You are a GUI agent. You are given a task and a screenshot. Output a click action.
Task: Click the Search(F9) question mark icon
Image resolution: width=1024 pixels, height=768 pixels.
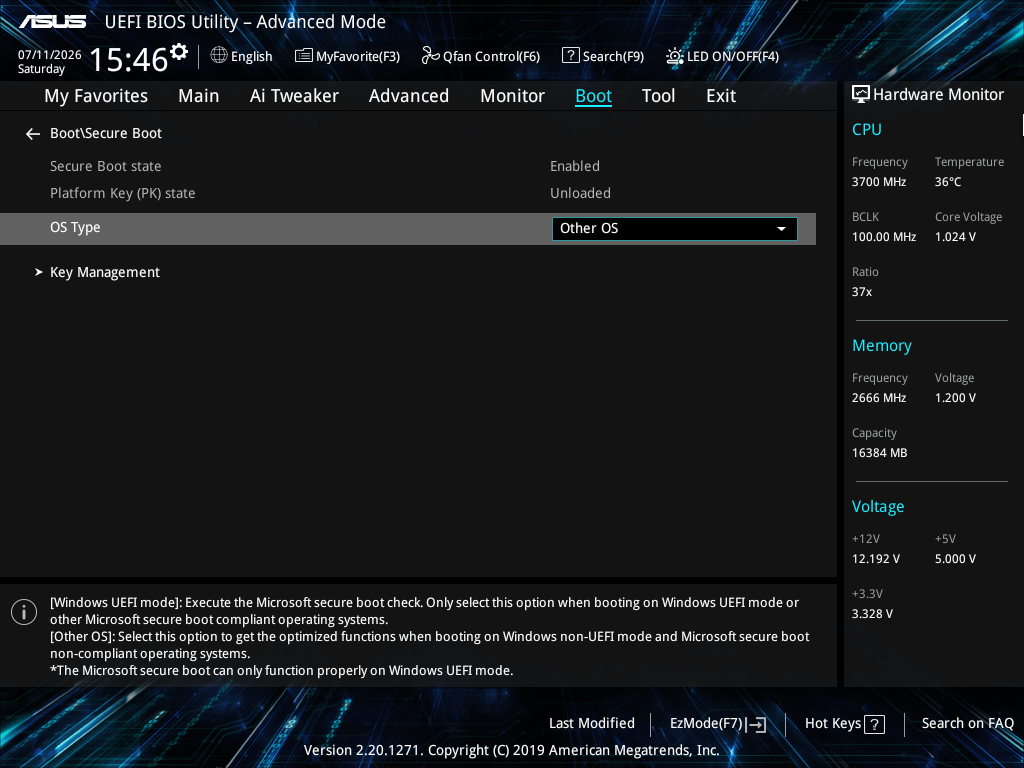570,56
